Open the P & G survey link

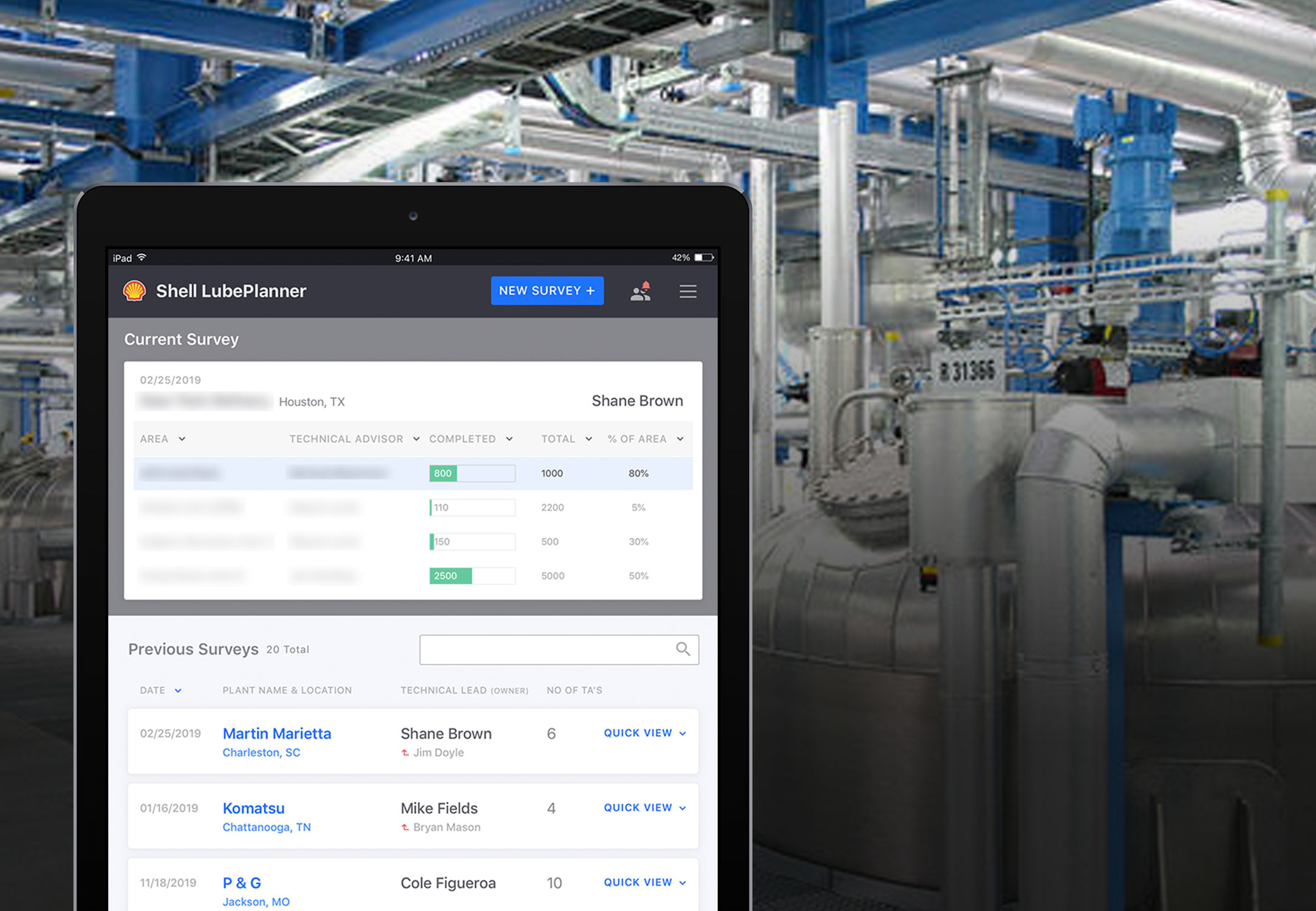click(x=242, y=883)
